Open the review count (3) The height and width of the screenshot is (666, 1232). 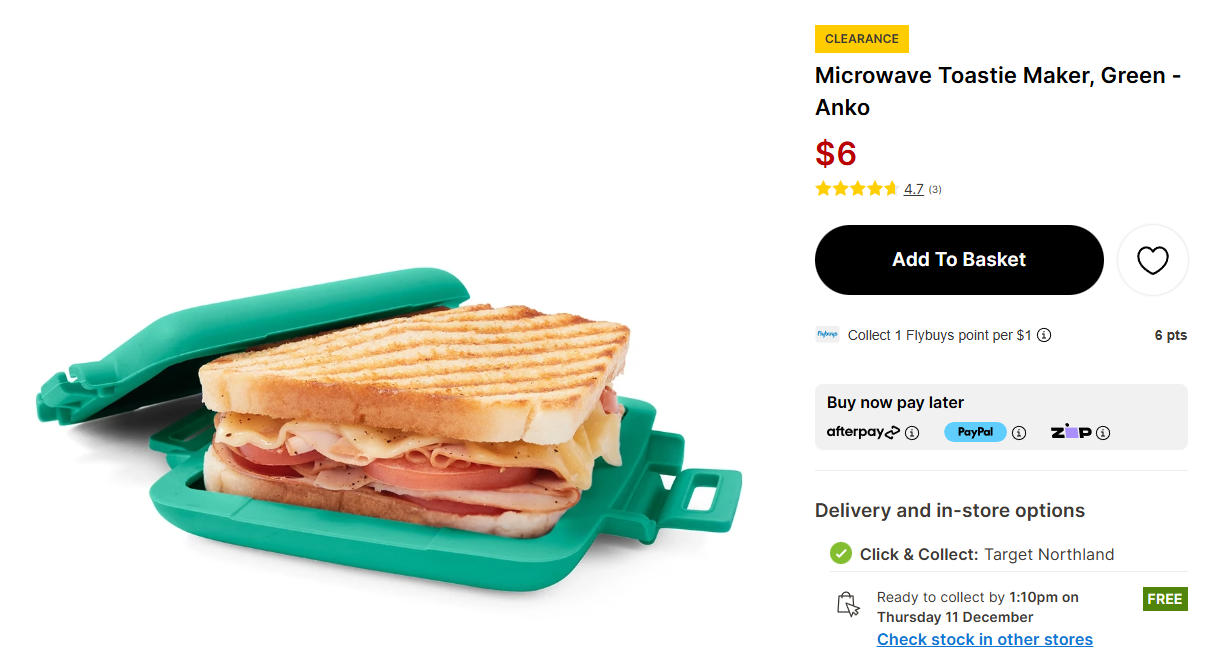[935, 190]
